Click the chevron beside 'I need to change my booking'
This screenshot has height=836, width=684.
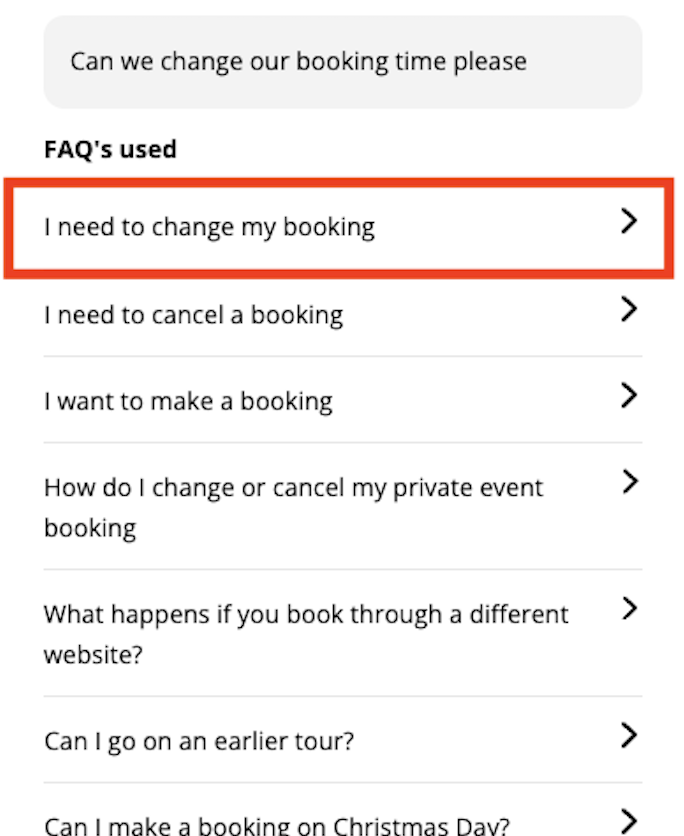click(629, 221)
